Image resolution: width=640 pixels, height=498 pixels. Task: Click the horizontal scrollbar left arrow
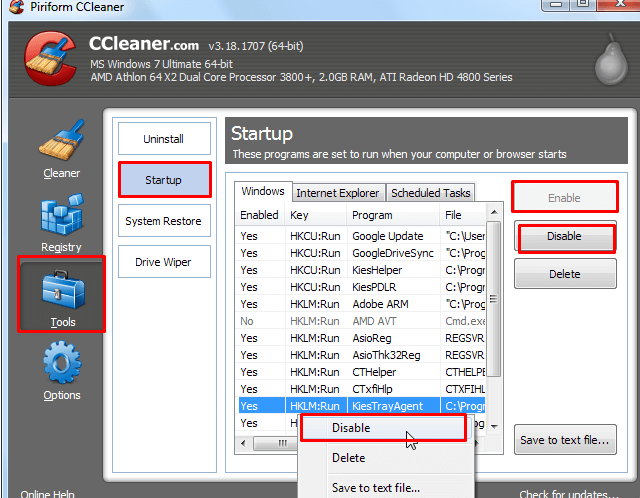pos(243,443)
